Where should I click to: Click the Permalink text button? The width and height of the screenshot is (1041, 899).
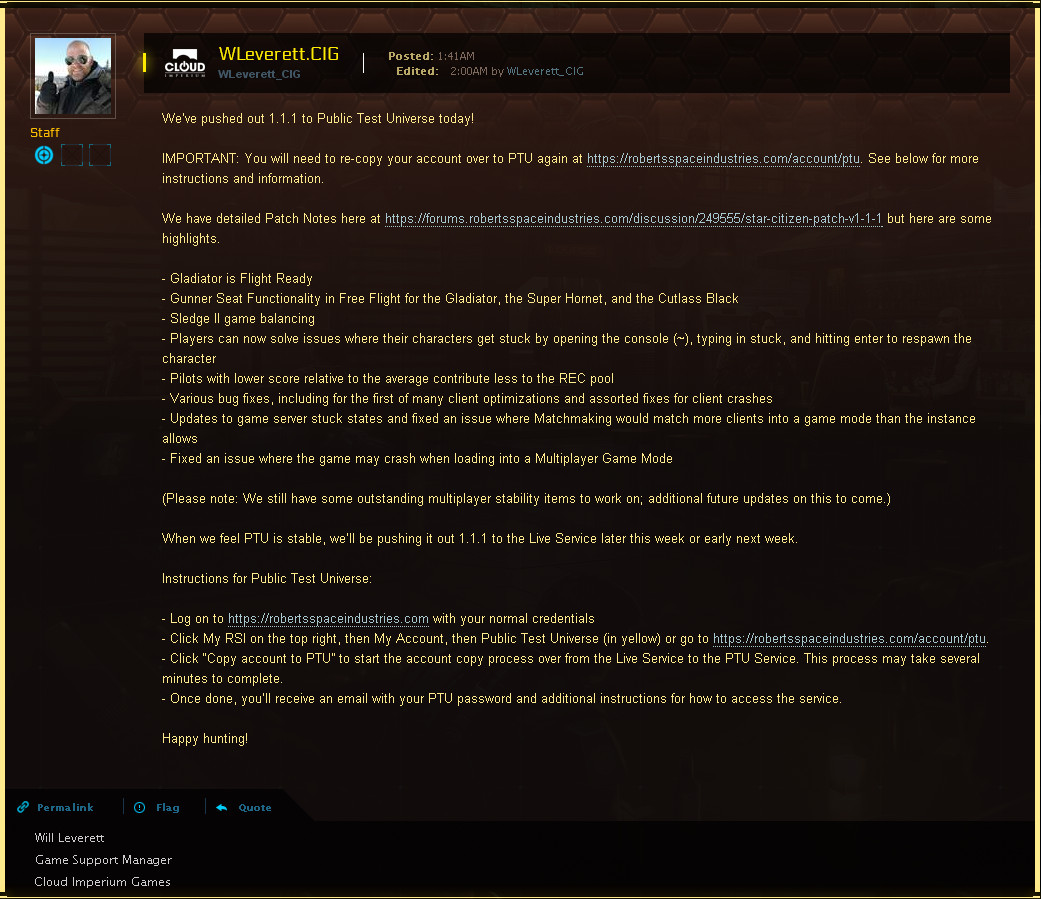(65, 807)
